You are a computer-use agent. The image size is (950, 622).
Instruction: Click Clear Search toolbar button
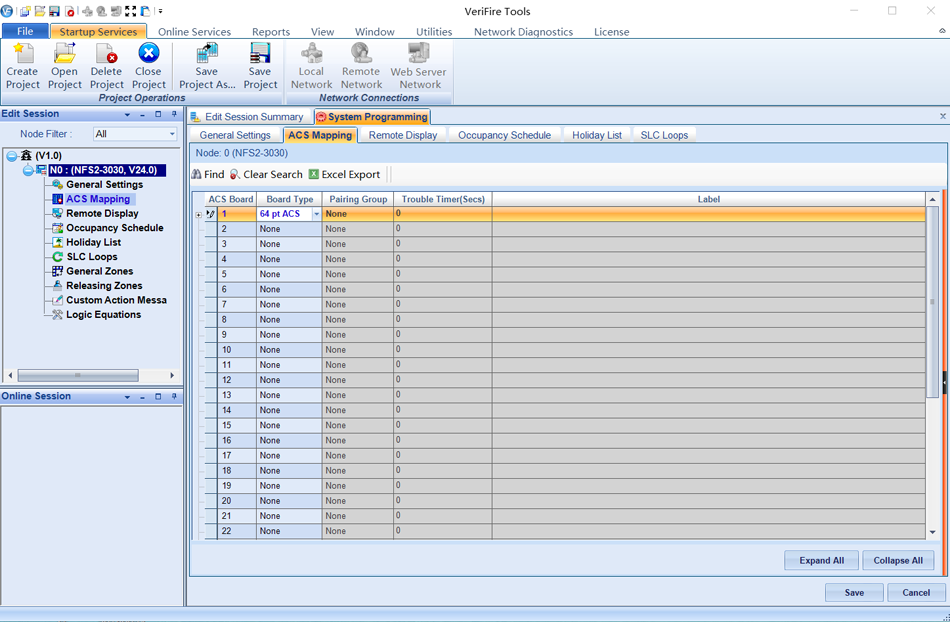(266, 174)
